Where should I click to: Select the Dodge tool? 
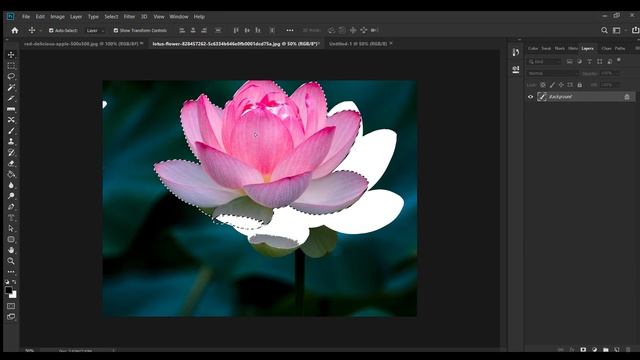(x=11, y=196)
